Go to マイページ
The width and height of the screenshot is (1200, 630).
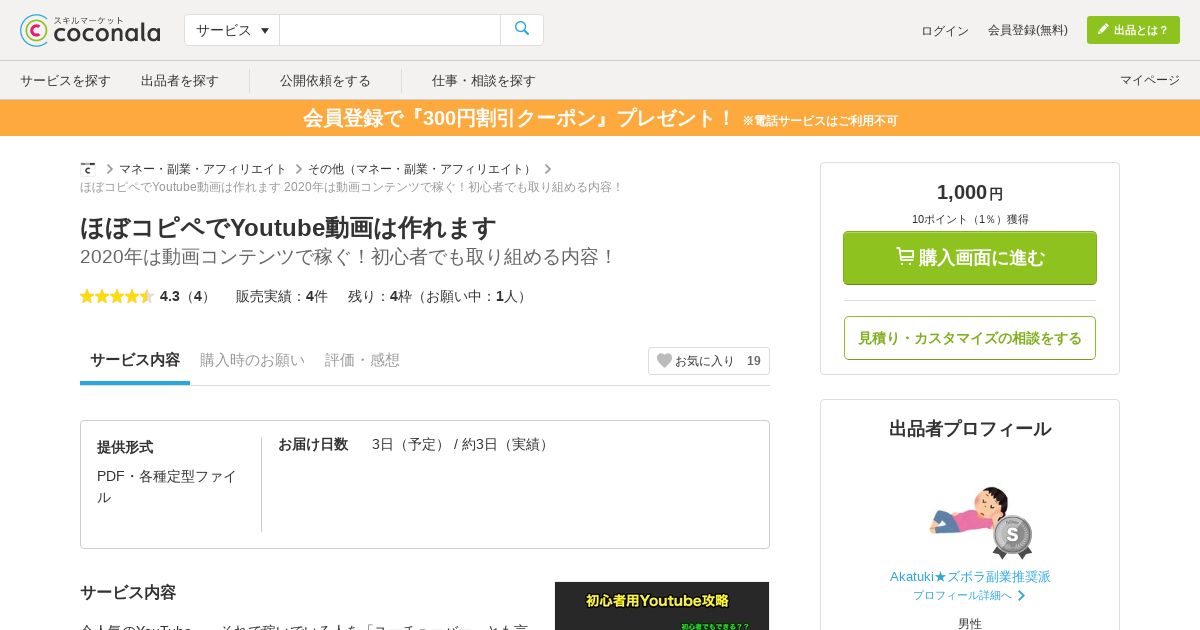1150,80
